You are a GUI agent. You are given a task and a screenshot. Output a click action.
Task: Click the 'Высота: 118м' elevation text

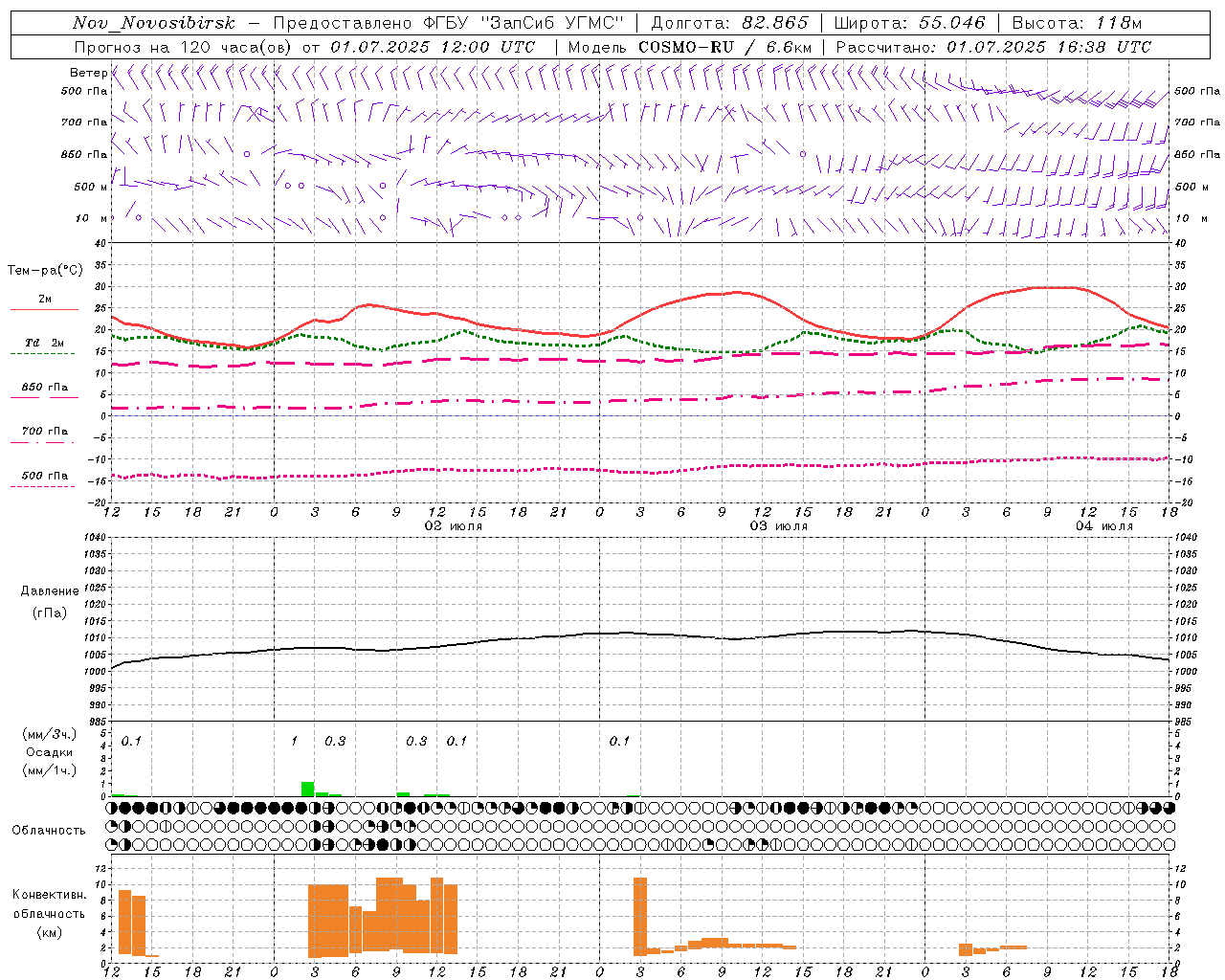click(x=1077, y=23)
